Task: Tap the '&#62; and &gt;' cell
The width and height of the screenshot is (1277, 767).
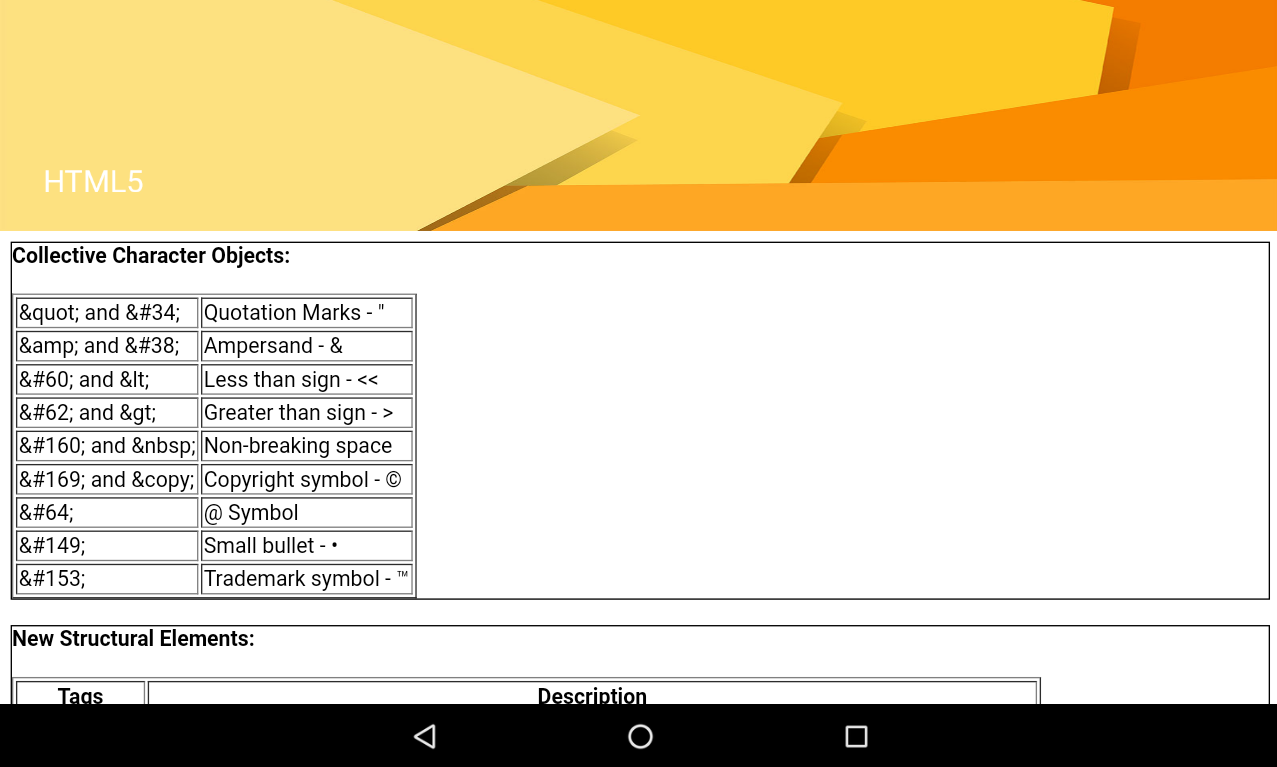Action: [x=107, y=413]
